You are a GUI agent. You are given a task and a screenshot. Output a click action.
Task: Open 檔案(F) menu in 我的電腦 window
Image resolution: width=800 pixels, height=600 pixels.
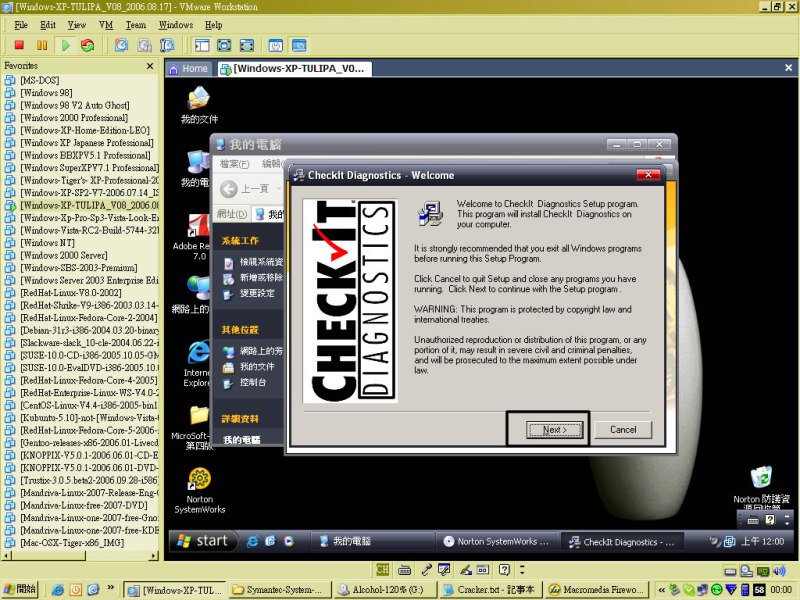click(234, 164)
